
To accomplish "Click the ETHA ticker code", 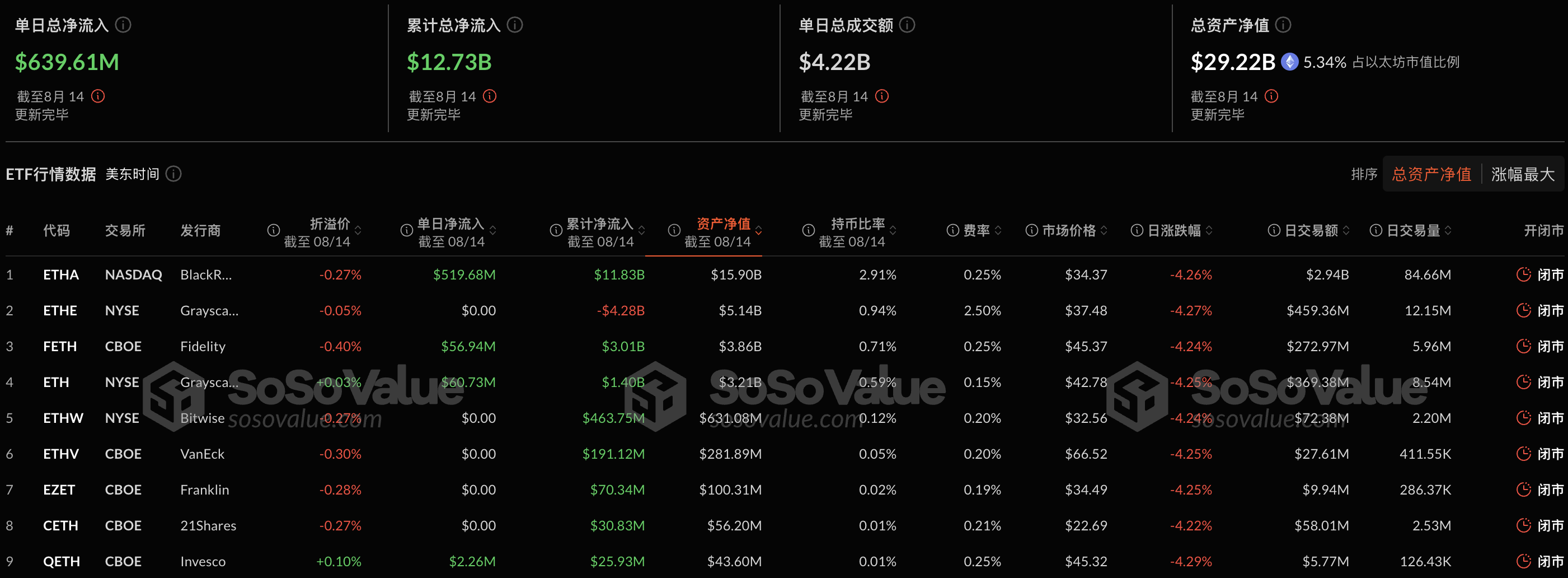I will point(61,274).
